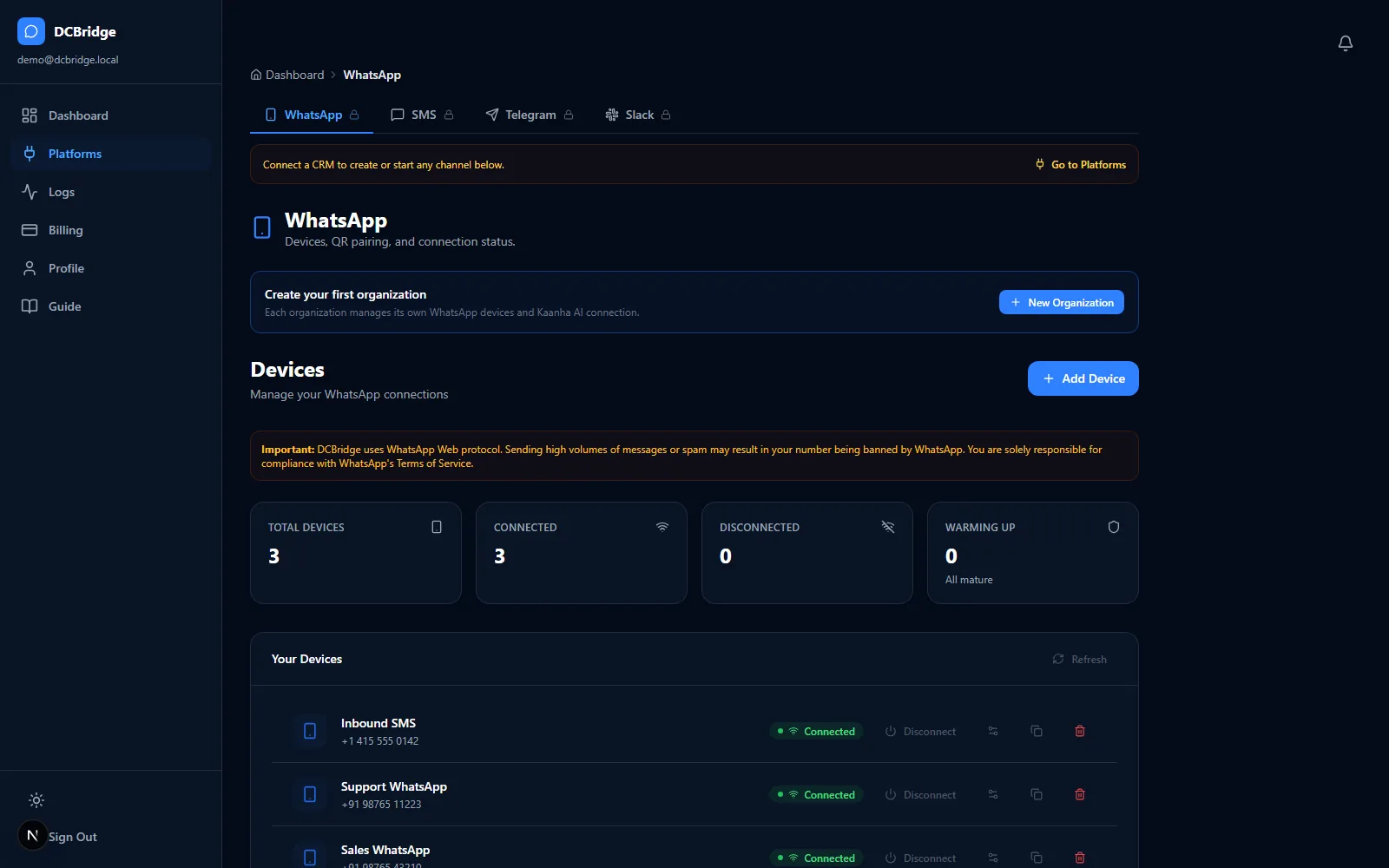
Task: Click the phone number +1 415 555 0142
Action: pos(380,741)
